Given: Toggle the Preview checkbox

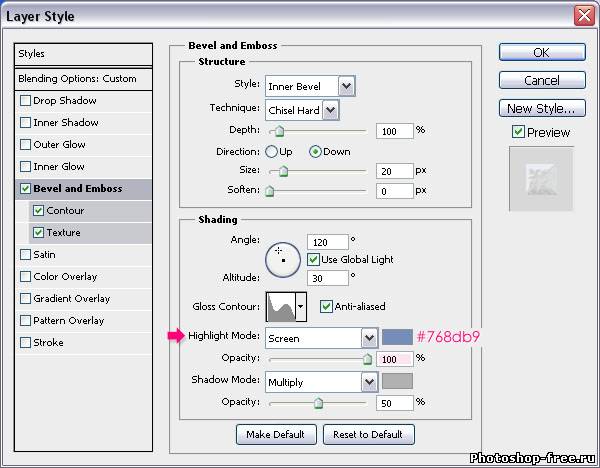Looking at the screenshot, I should [518, 132].
